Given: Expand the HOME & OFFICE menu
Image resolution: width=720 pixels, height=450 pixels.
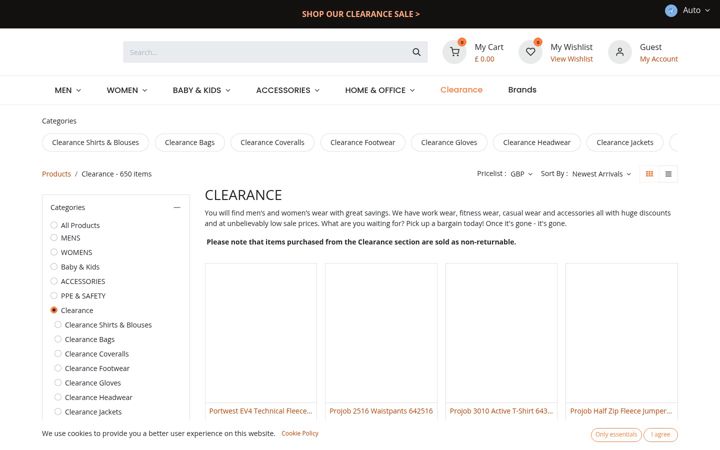Looking at the screenshot, I should coord(380,90).
